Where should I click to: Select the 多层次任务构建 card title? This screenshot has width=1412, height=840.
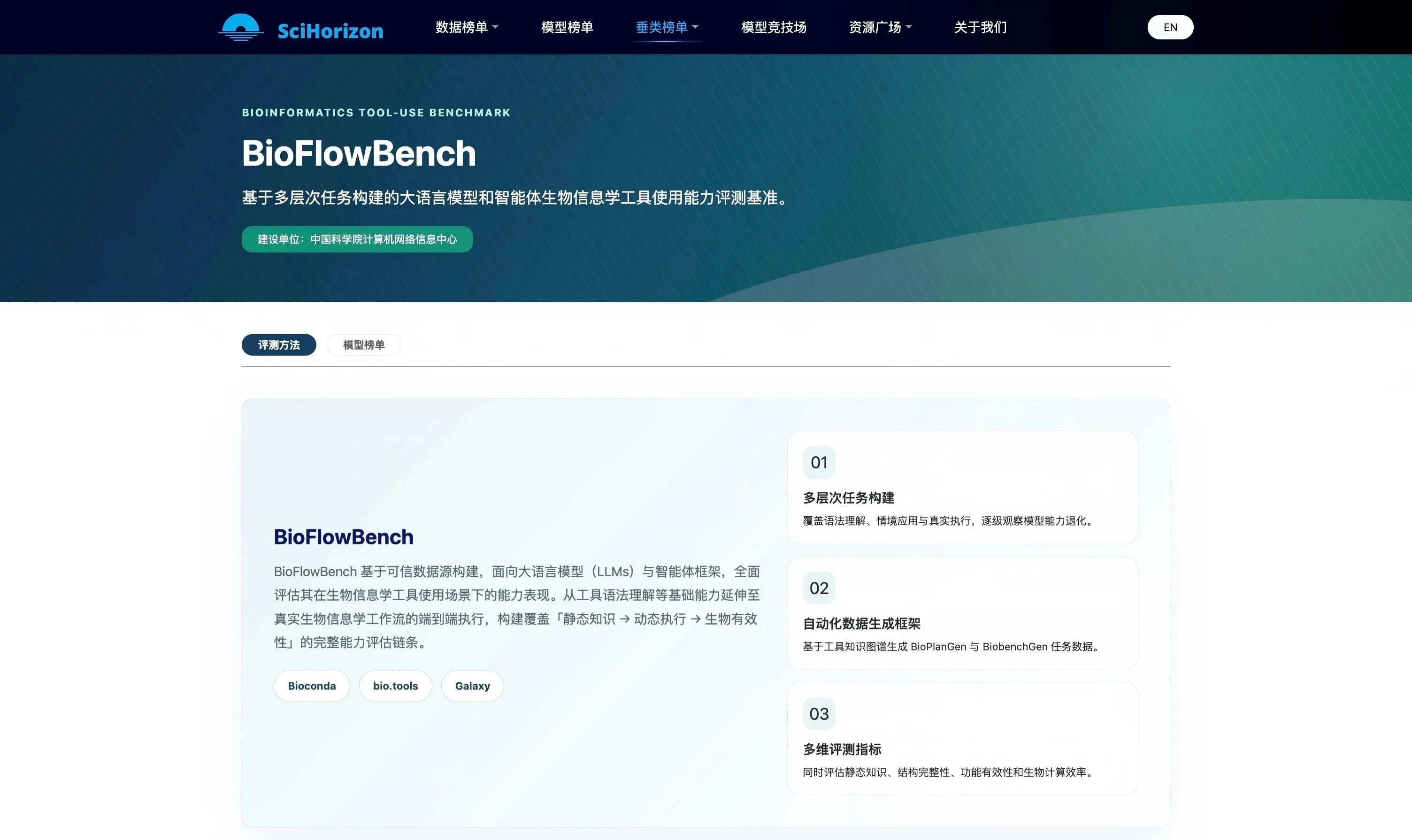[x=849, y=498]
